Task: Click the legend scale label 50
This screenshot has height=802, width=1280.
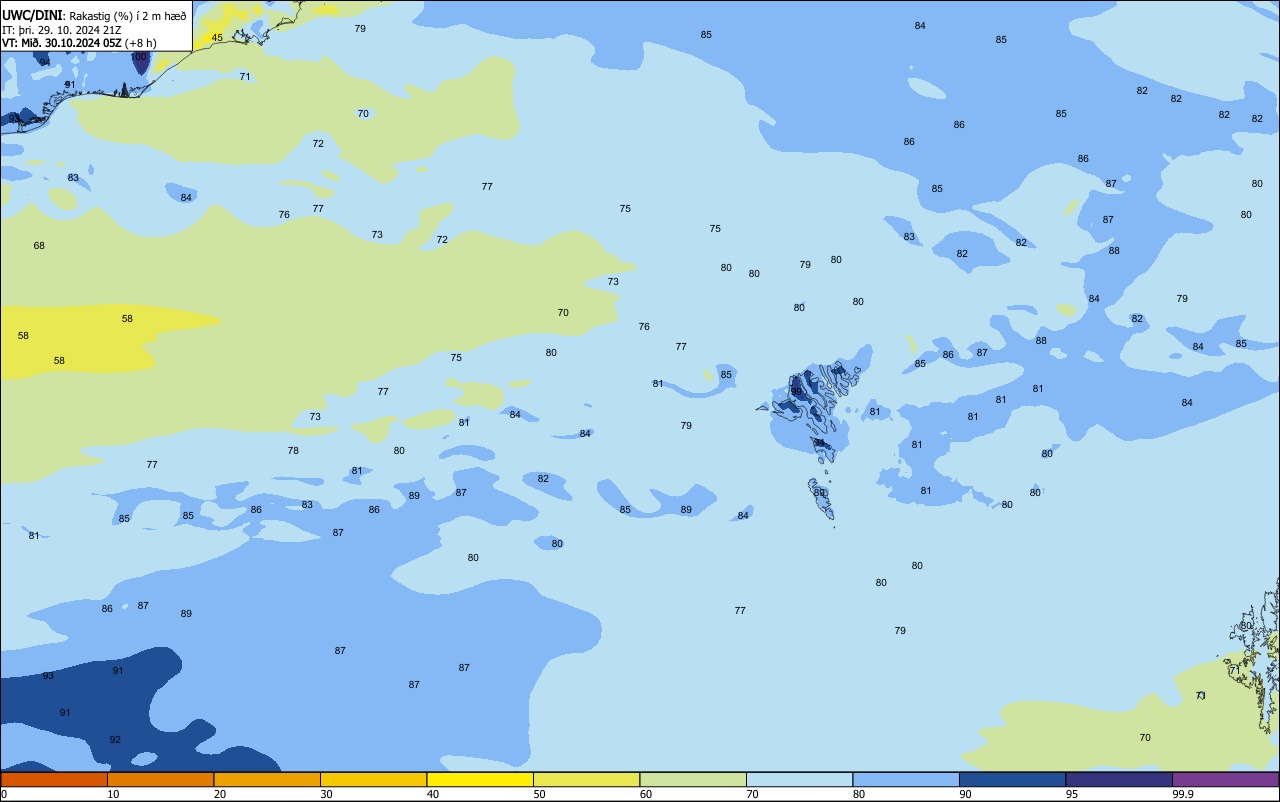Action: coord(539,794)
